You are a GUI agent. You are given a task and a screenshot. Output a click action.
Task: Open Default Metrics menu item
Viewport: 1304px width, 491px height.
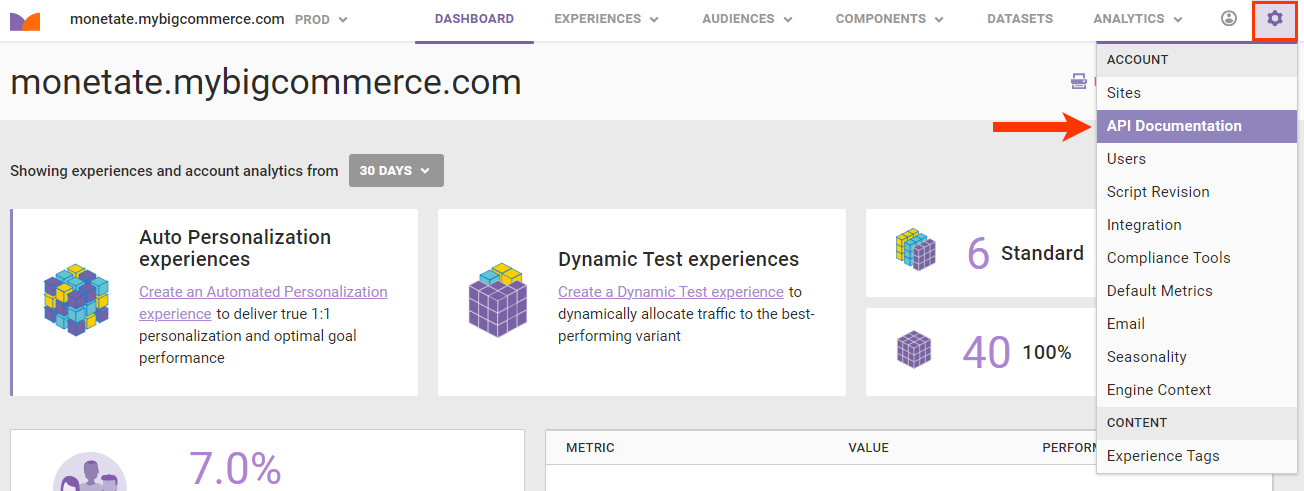coord(1196,291)
